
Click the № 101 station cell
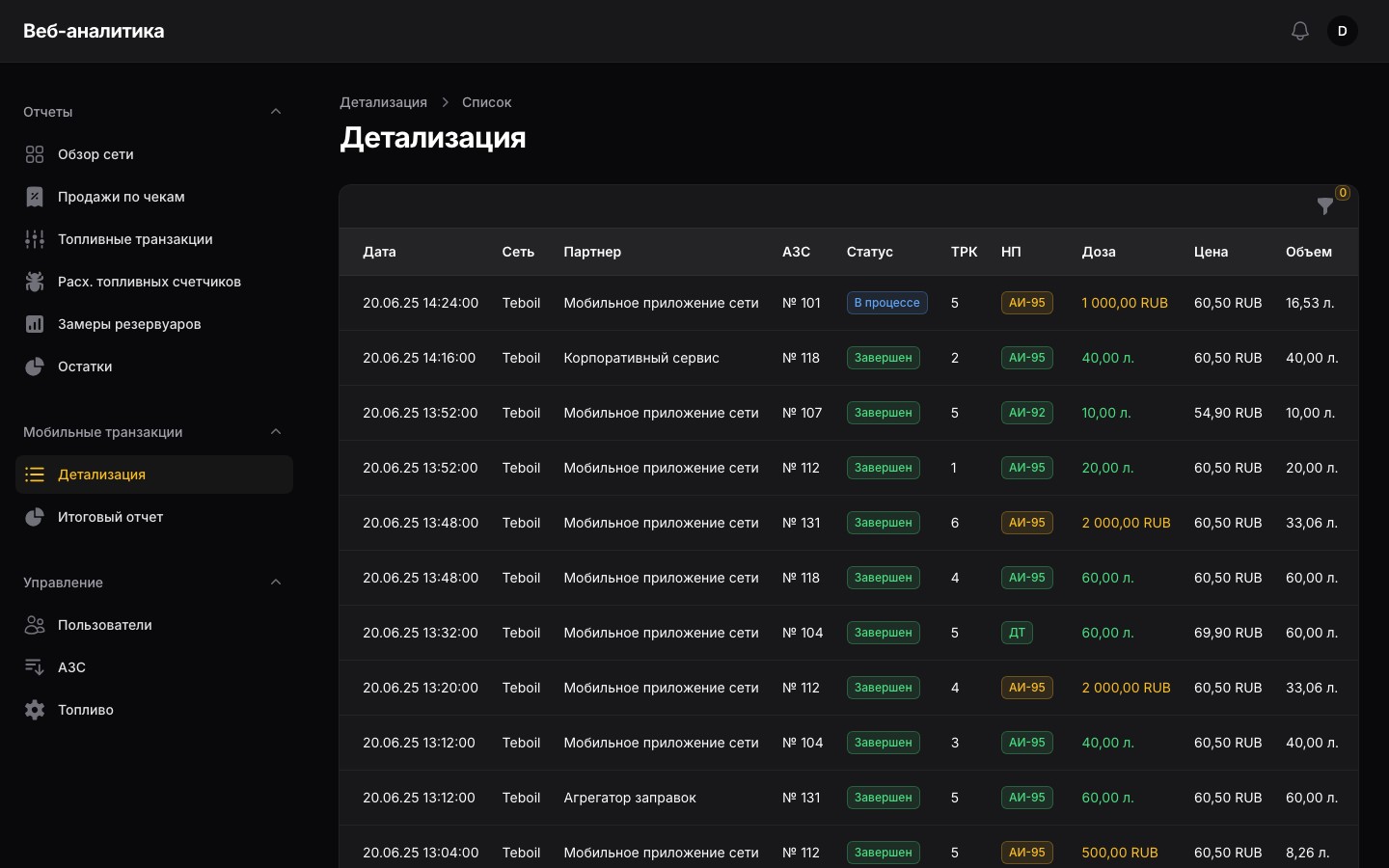click(801, 303)
